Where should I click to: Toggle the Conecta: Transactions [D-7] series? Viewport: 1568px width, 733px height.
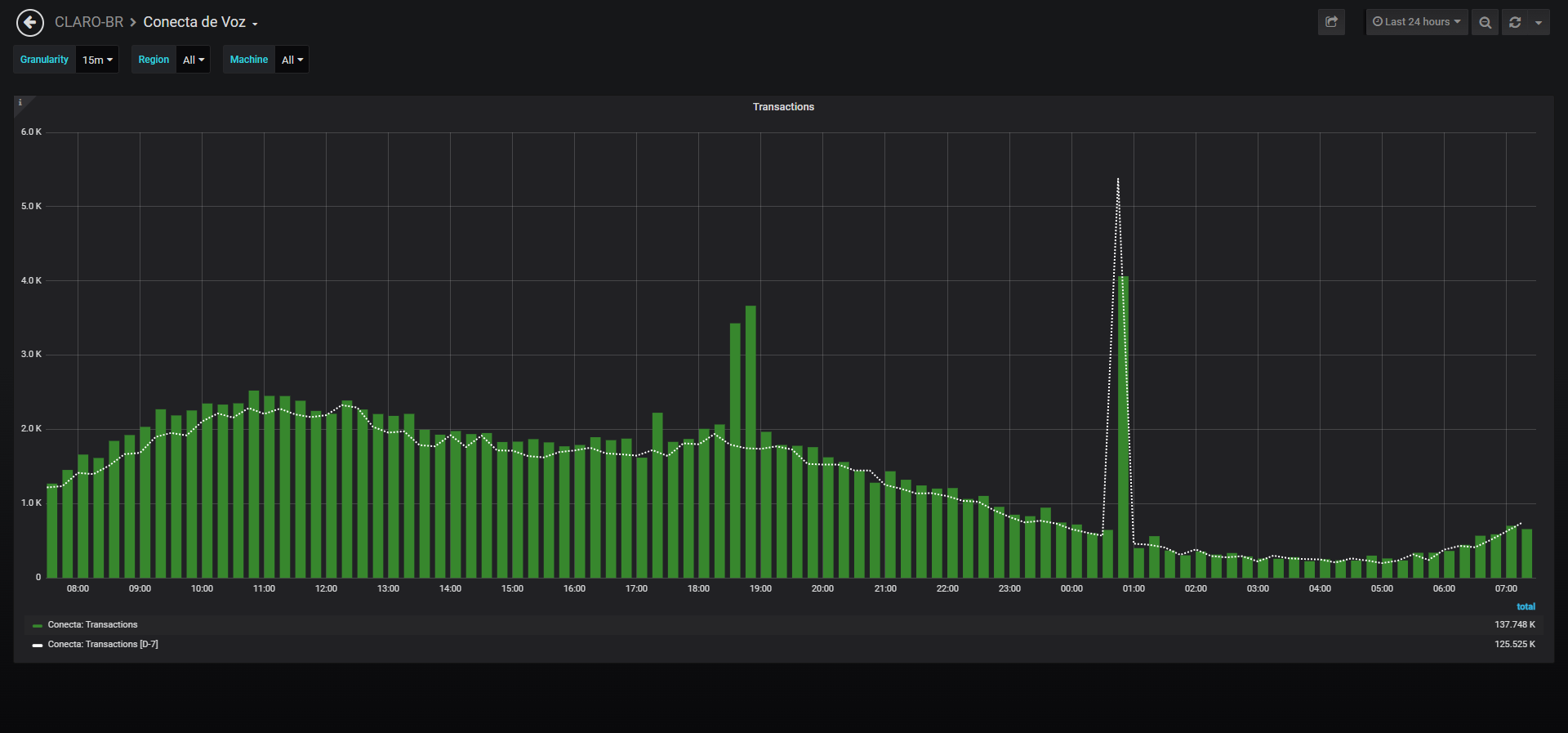pos(103,645)
